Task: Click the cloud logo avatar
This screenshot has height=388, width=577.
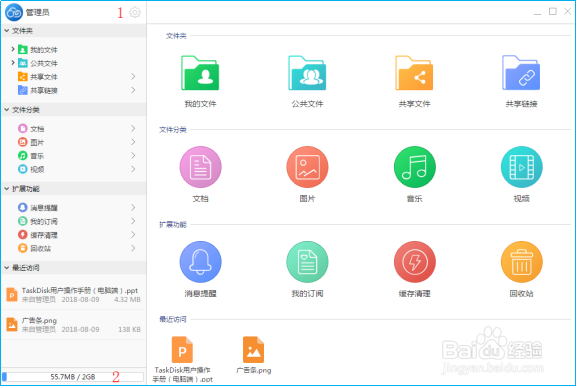Action: (14, 13)
